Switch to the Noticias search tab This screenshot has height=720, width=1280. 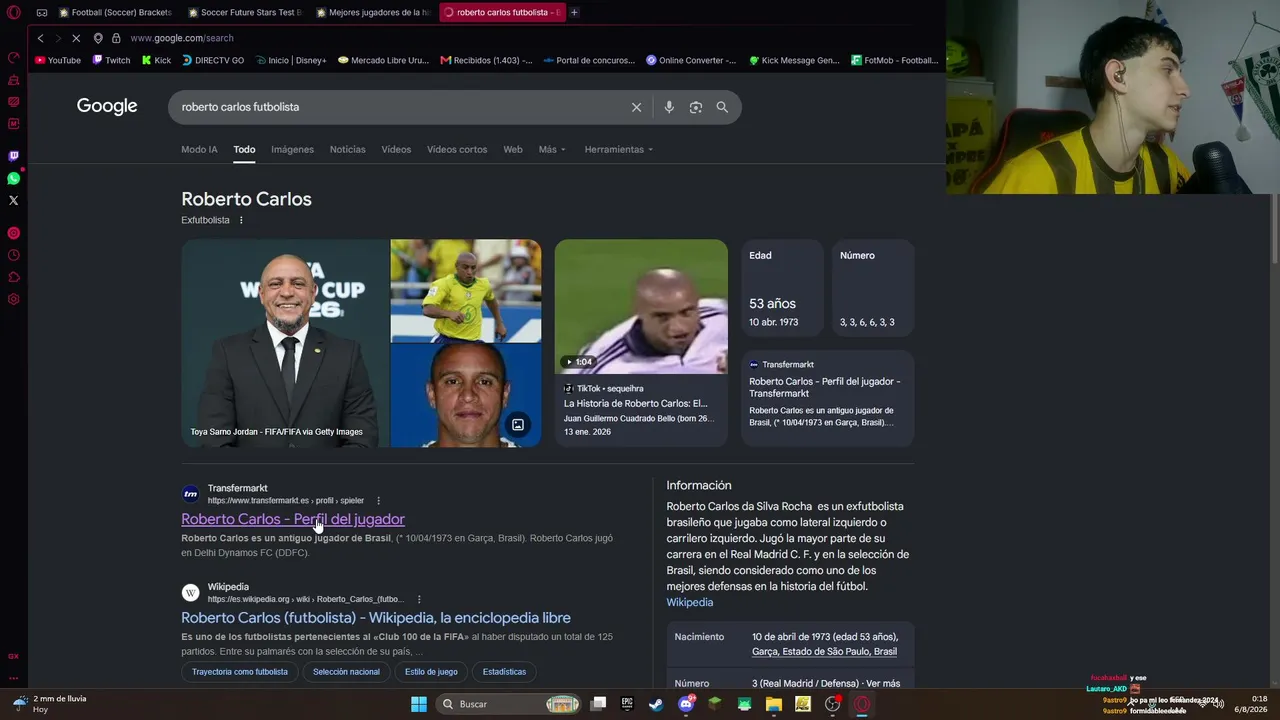pos(347,149)
